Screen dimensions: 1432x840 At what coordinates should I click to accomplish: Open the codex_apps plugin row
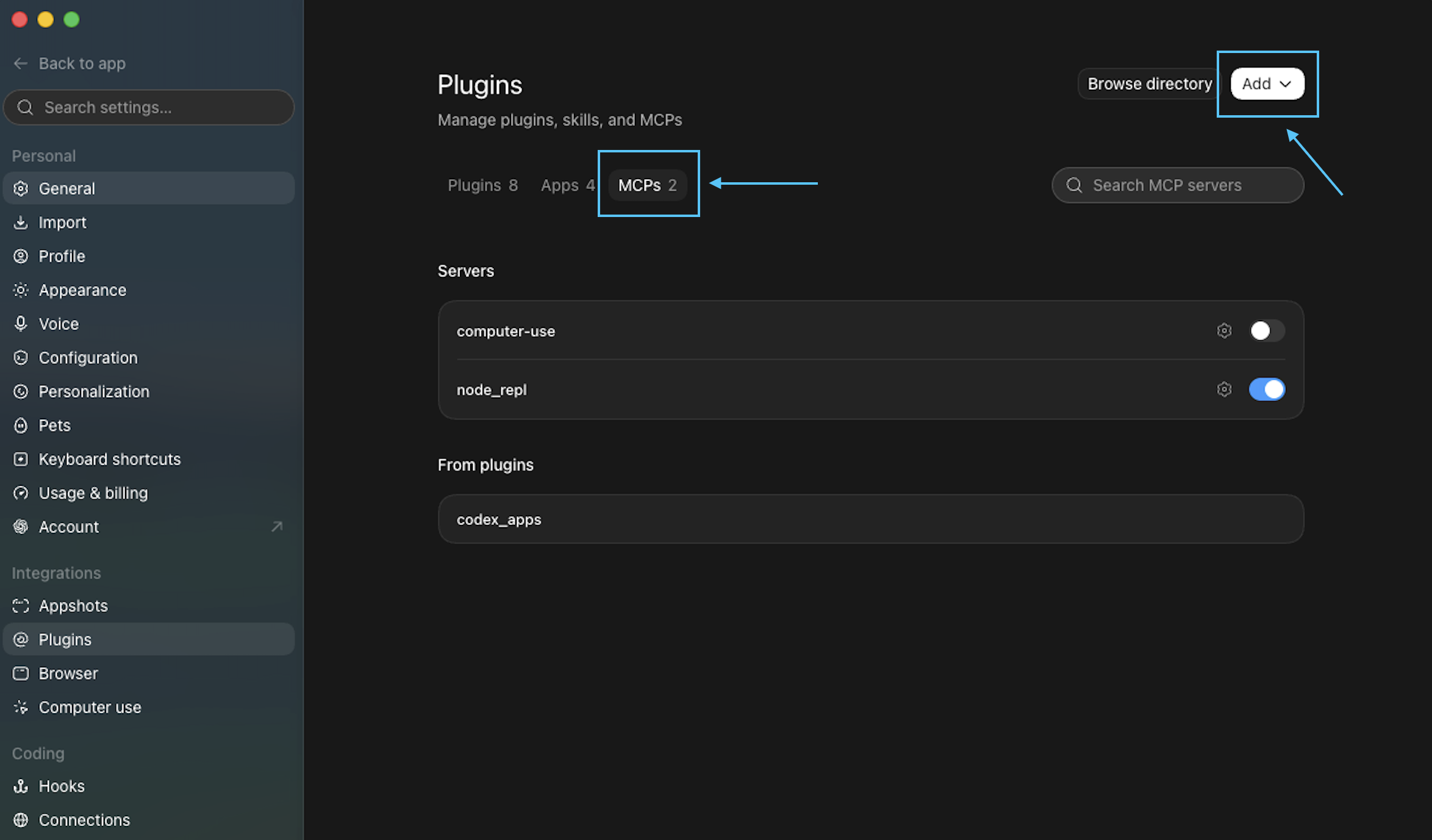coord(871,519)
